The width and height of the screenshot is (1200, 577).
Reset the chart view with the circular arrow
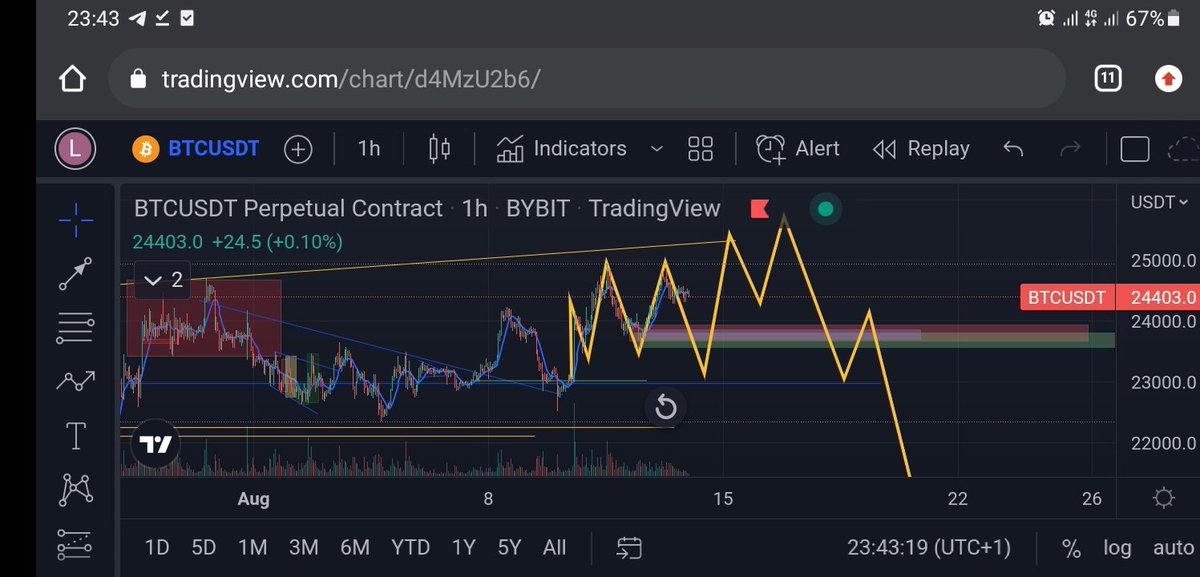(666, 407)
